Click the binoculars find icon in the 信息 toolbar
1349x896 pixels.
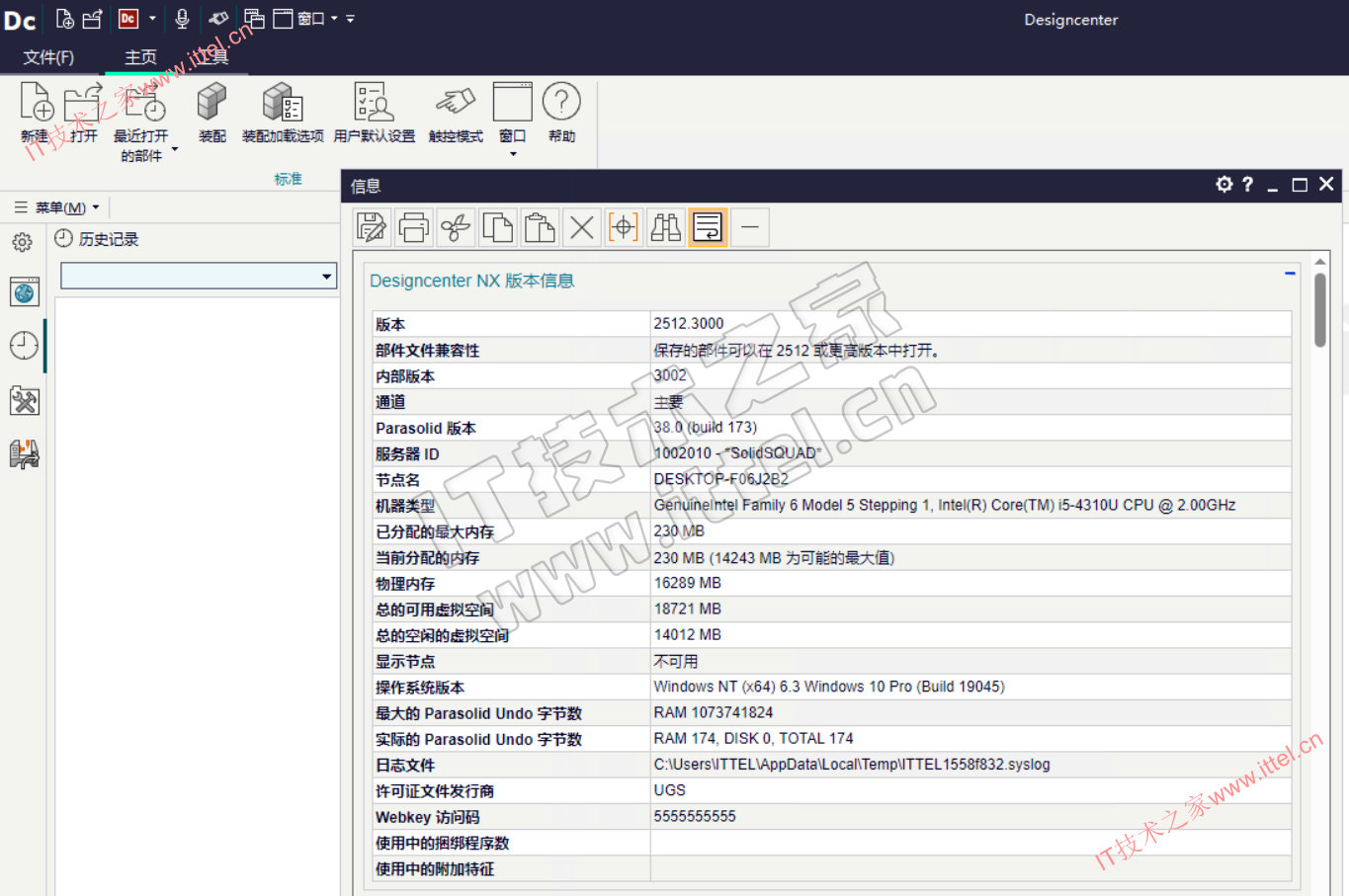tap(665, 228)
